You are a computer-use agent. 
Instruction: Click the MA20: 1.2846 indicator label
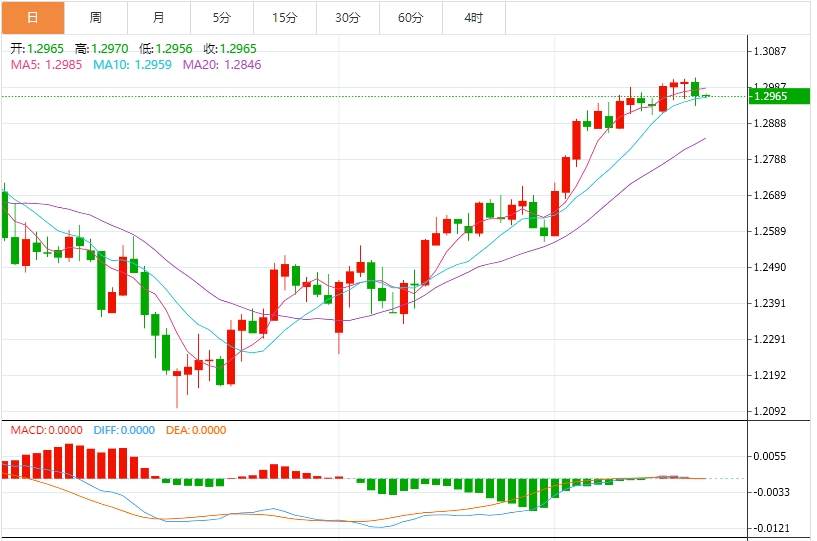coord(222,64)
